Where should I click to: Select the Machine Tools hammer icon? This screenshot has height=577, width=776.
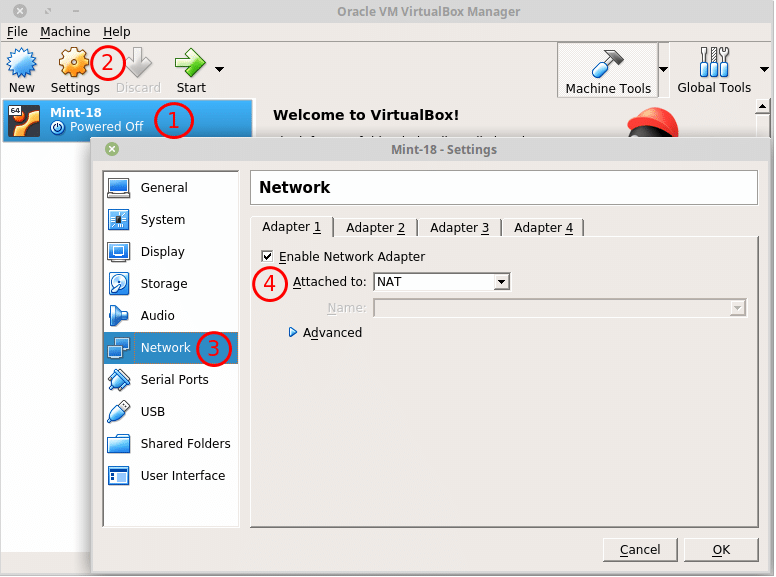(607, 64)
